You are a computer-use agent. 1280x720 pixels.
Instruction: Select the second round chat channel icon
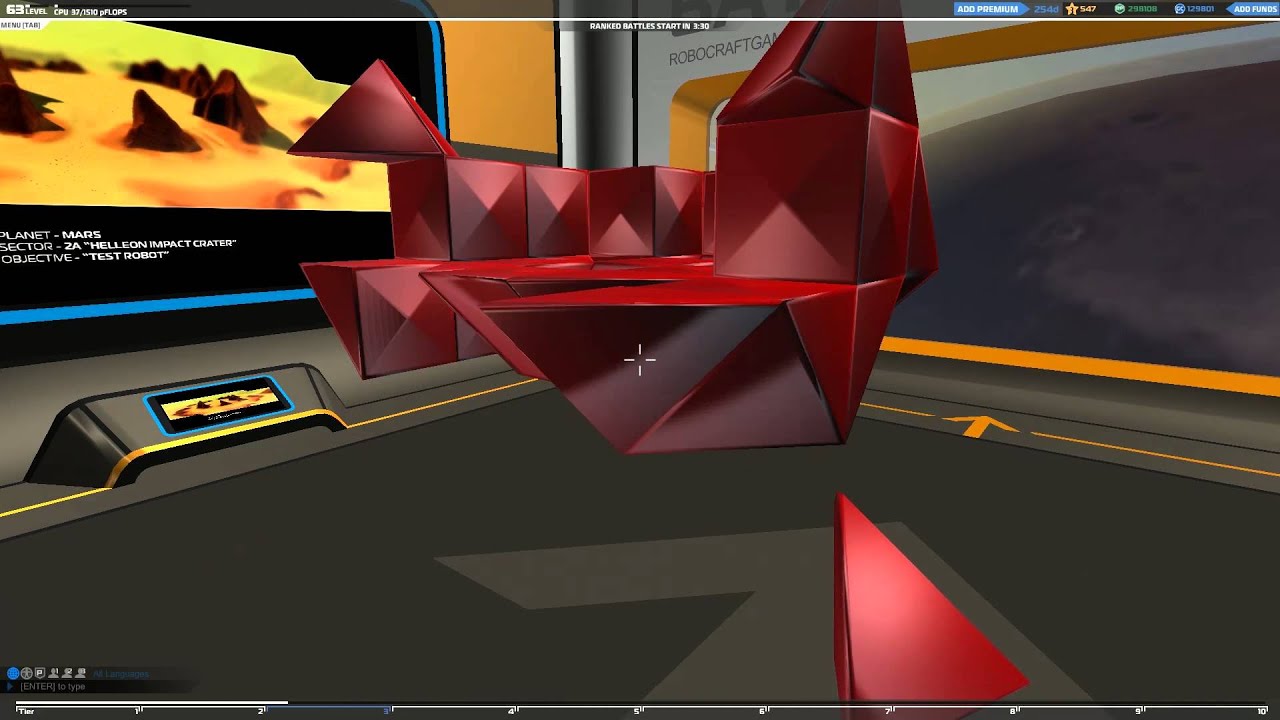(x=26, y=673)
